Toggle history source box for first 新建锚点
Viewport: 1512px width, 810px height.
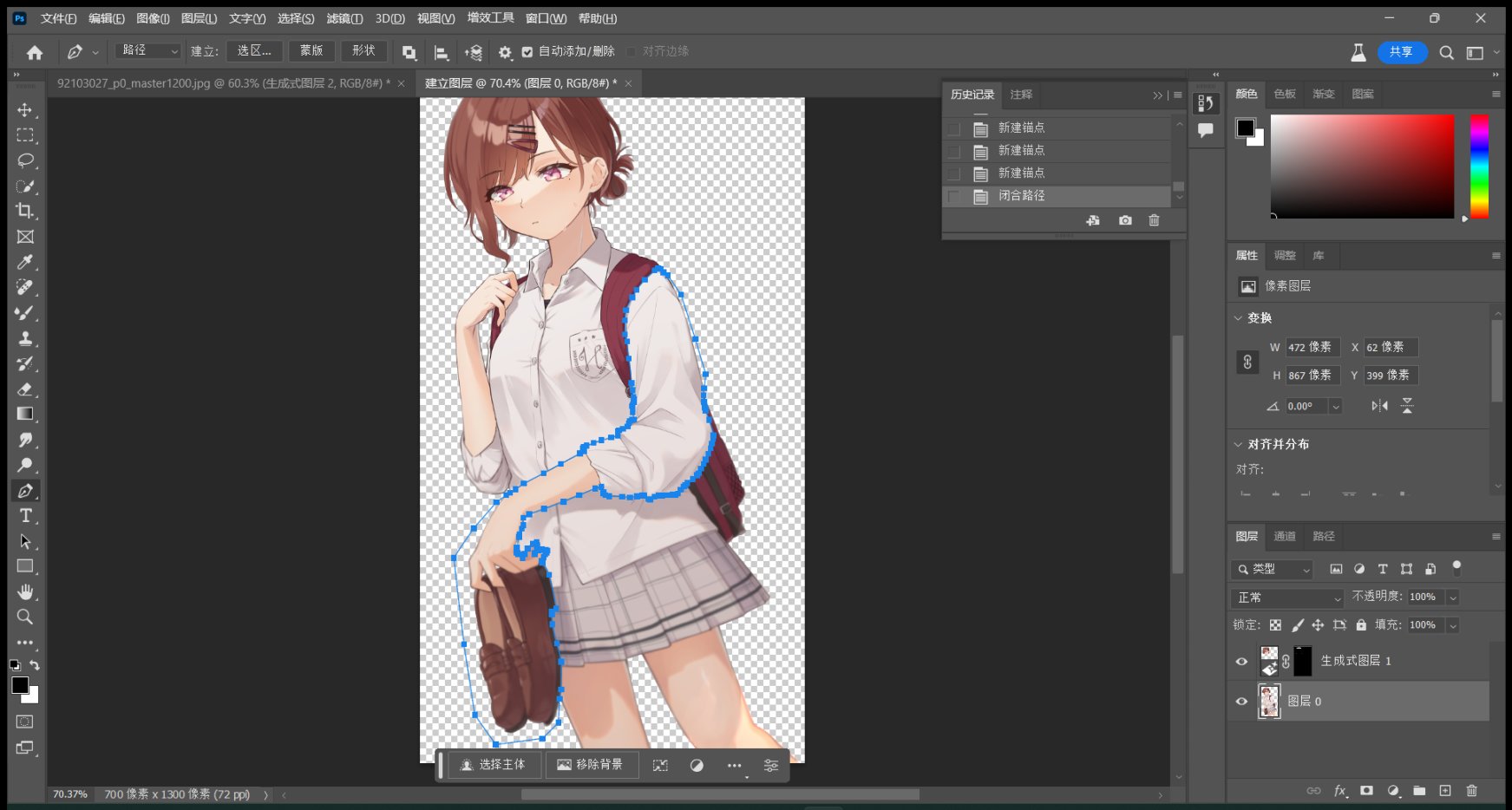[954, 128]
